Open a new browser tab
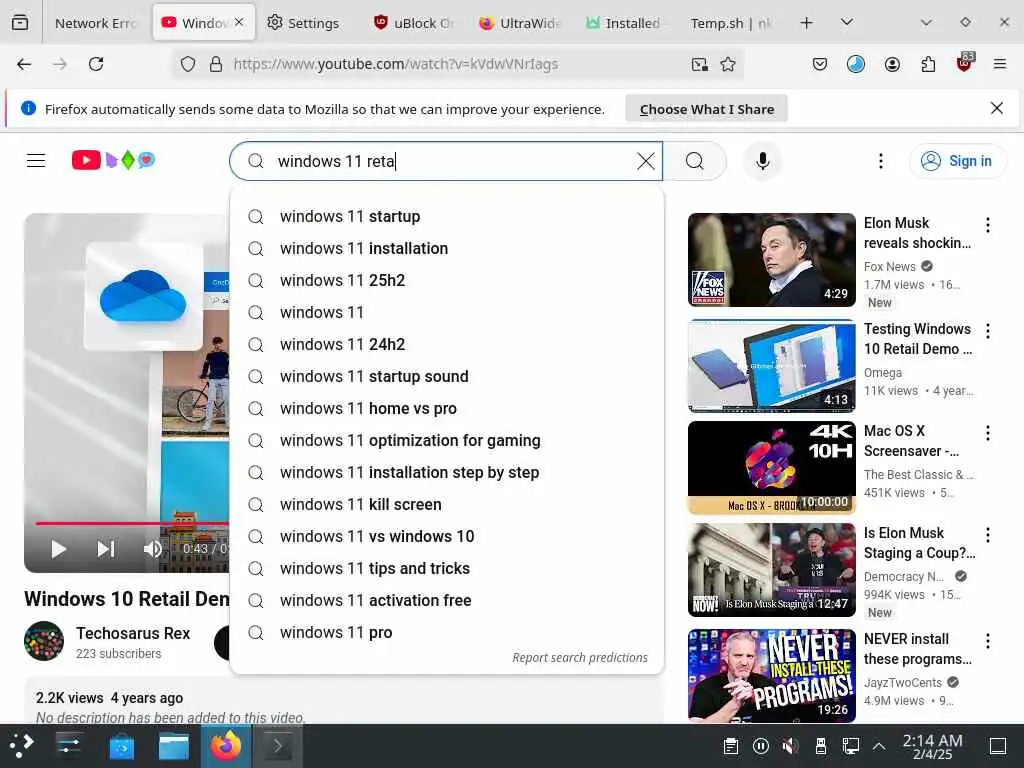Image resolution: width=1024 pixels, height=768 pixels. click(807, 23)
